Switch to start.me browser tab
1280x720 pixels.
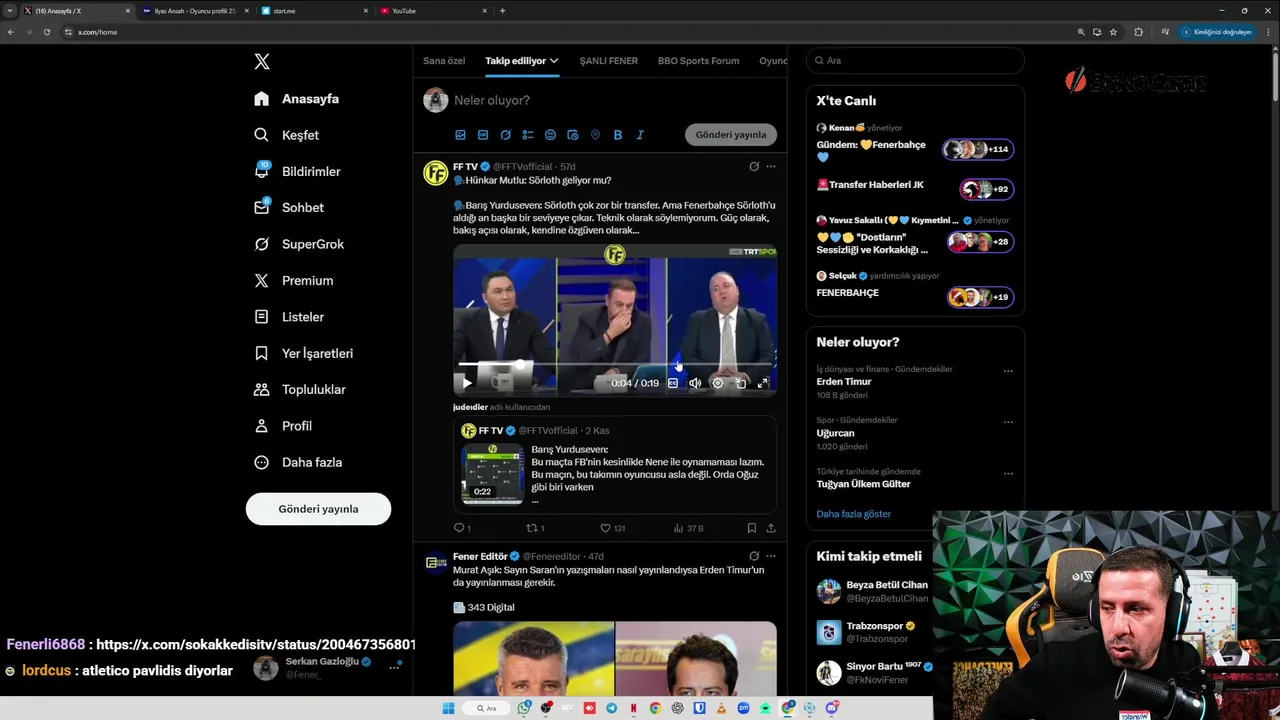313,11
